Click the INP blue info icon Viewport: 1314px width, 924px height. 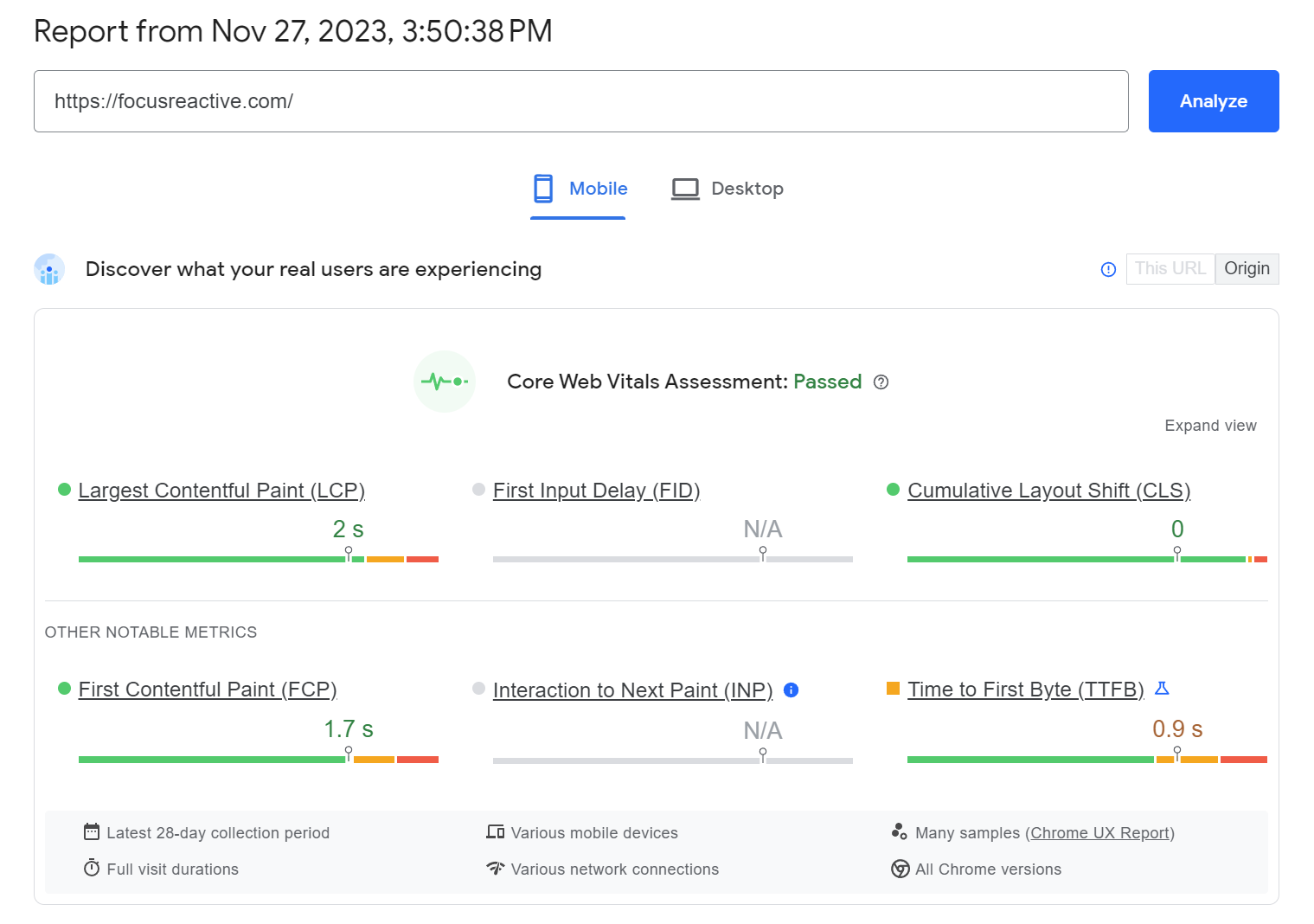(x=791, y=690)
